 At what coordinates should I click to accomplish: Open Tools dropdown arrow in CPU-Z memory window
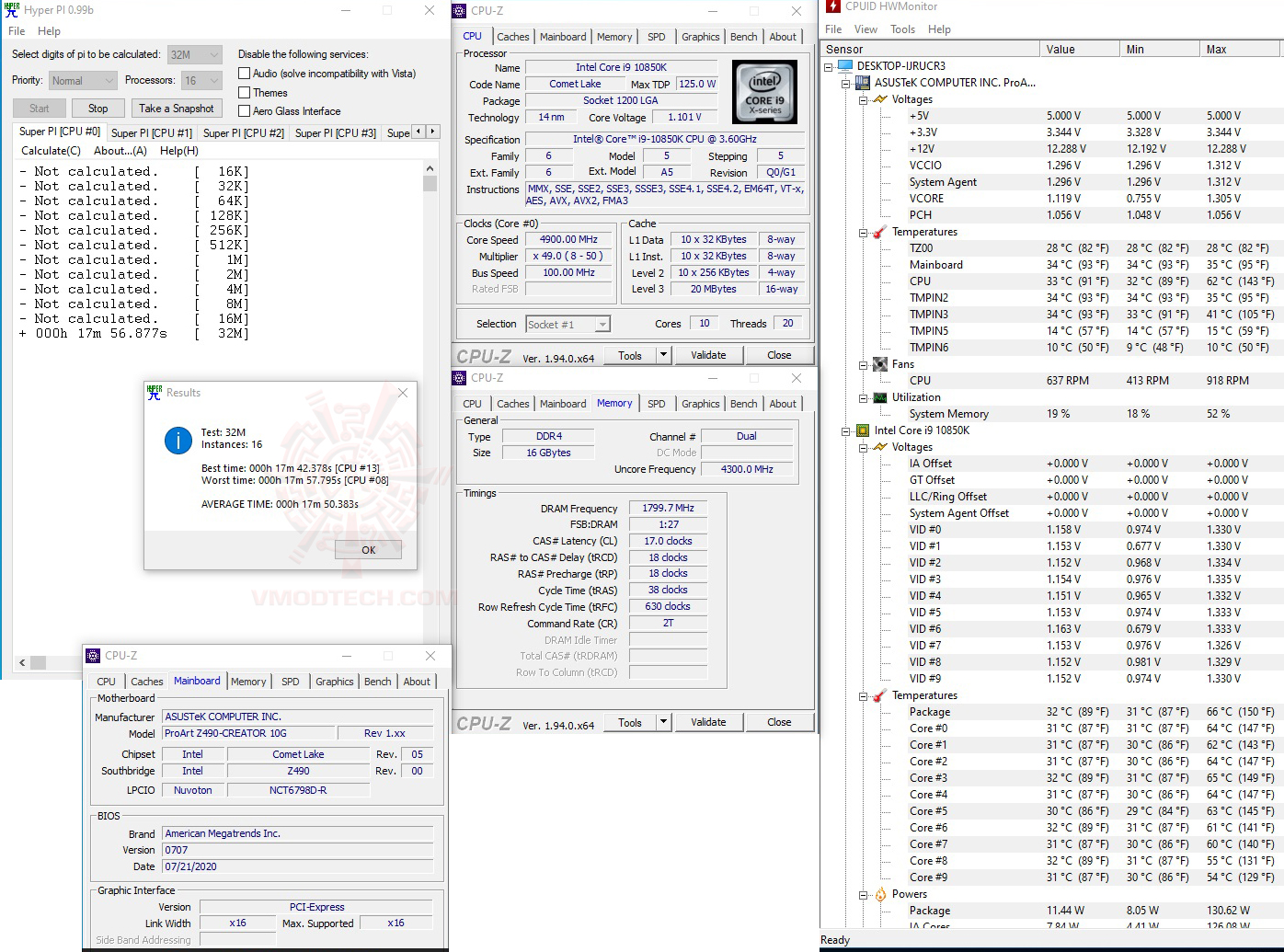pos(662,722)
